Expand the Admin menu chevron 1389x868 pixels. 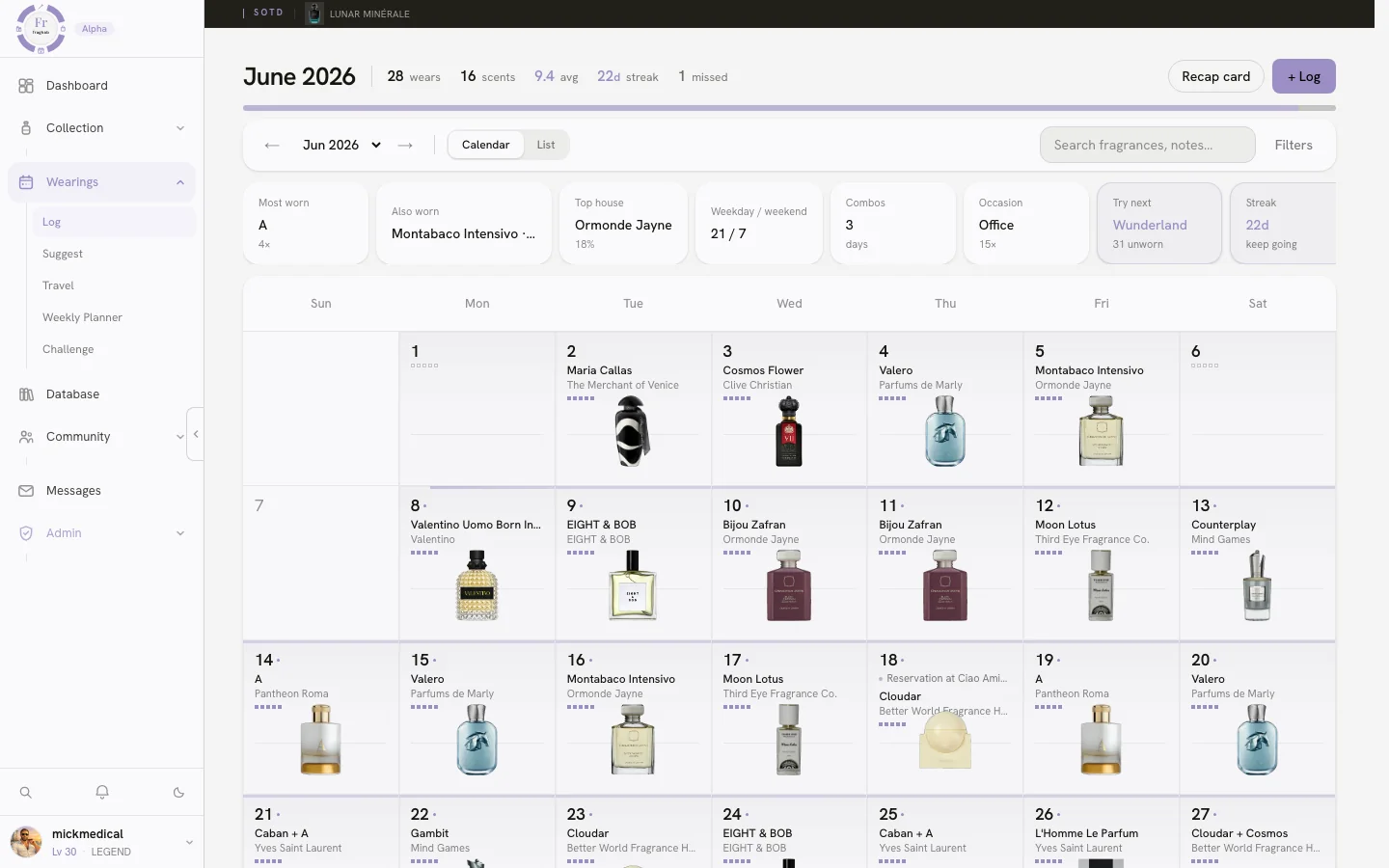pyautogui.click(x=179, y=533)
